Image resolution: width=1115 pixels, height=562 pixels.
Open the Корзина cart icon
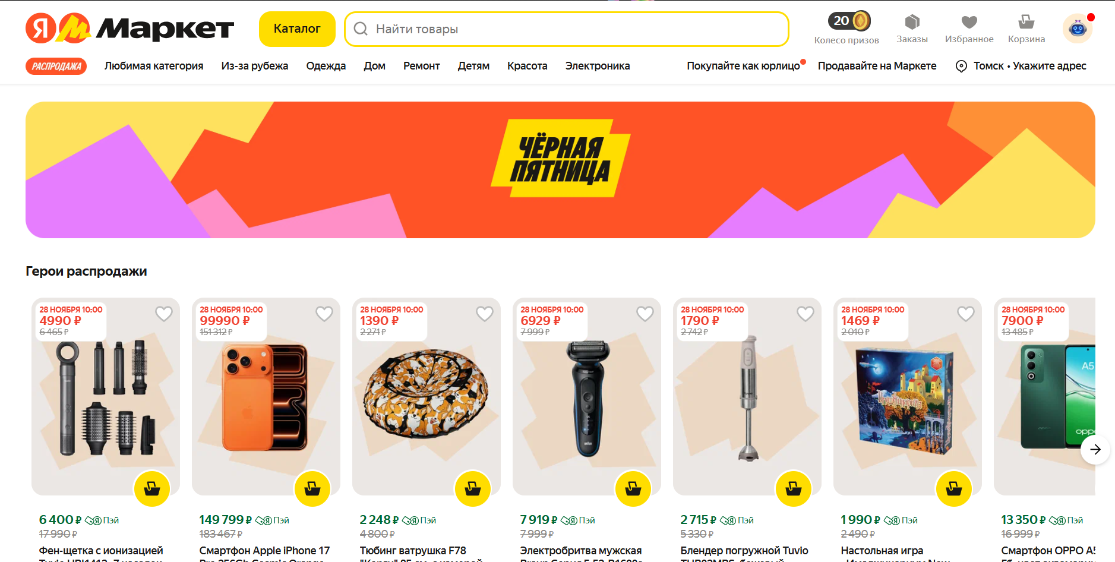point(1026,23)
